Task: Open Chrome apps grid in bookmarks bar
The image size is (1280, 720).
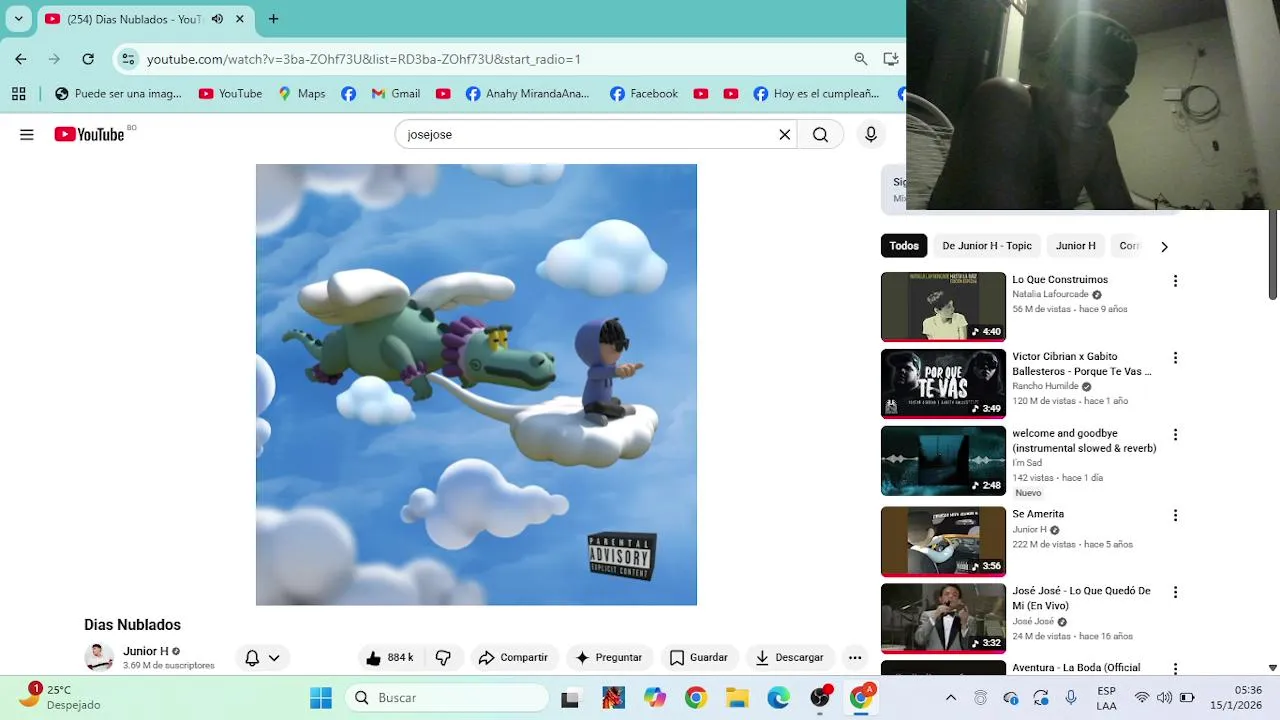Action: [18, 94]
